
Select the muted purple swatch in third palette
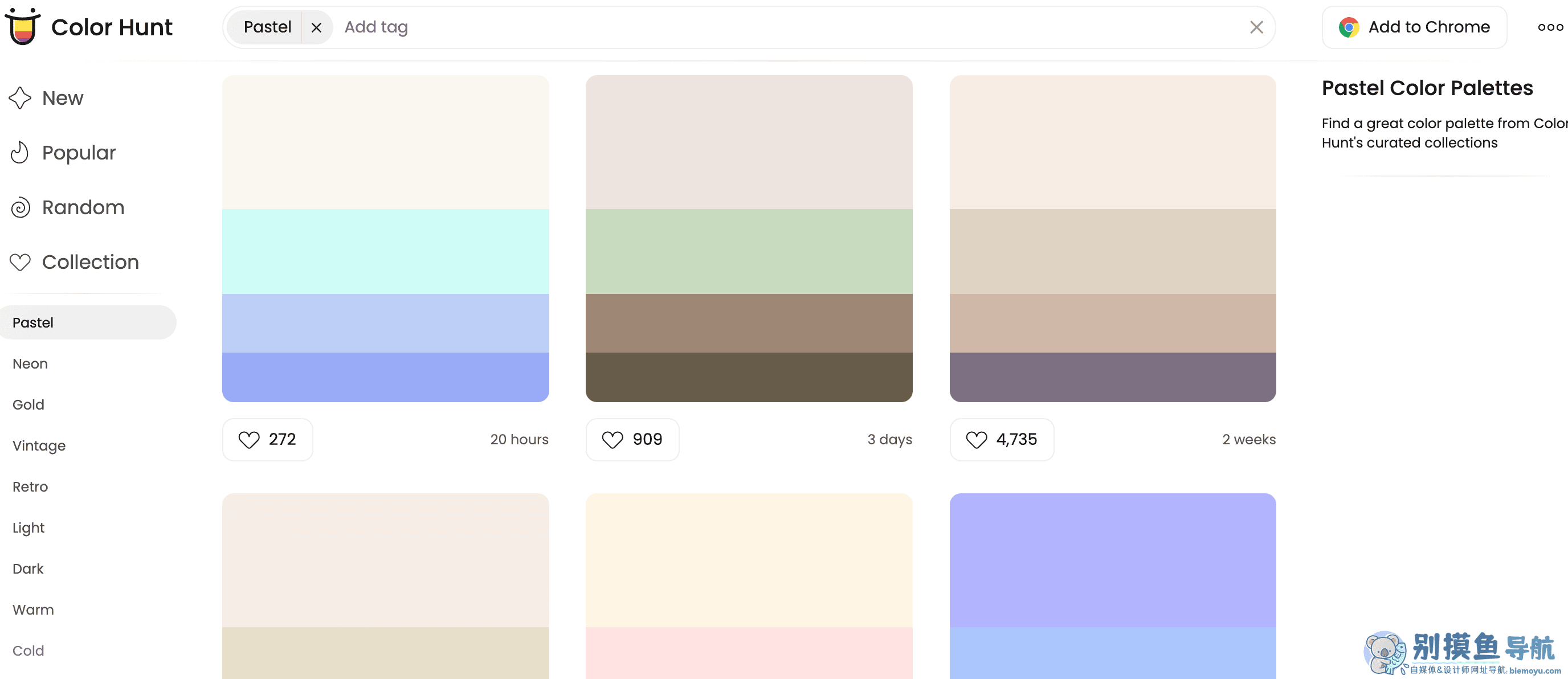point(1112,377)
